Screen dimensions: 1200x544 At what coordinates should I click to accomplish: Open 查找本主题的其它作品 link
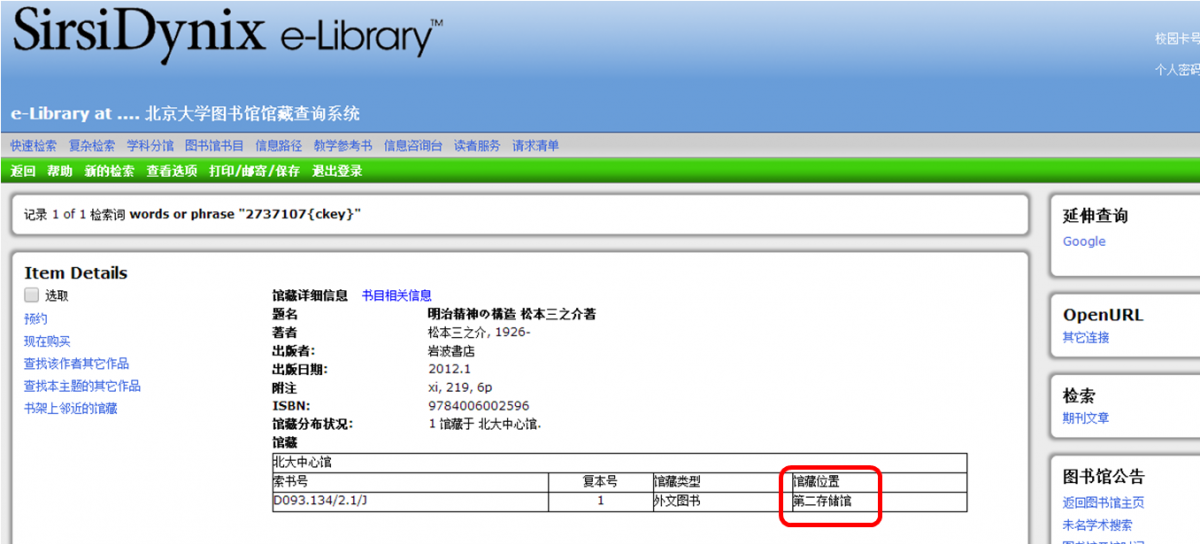point(82,386)
